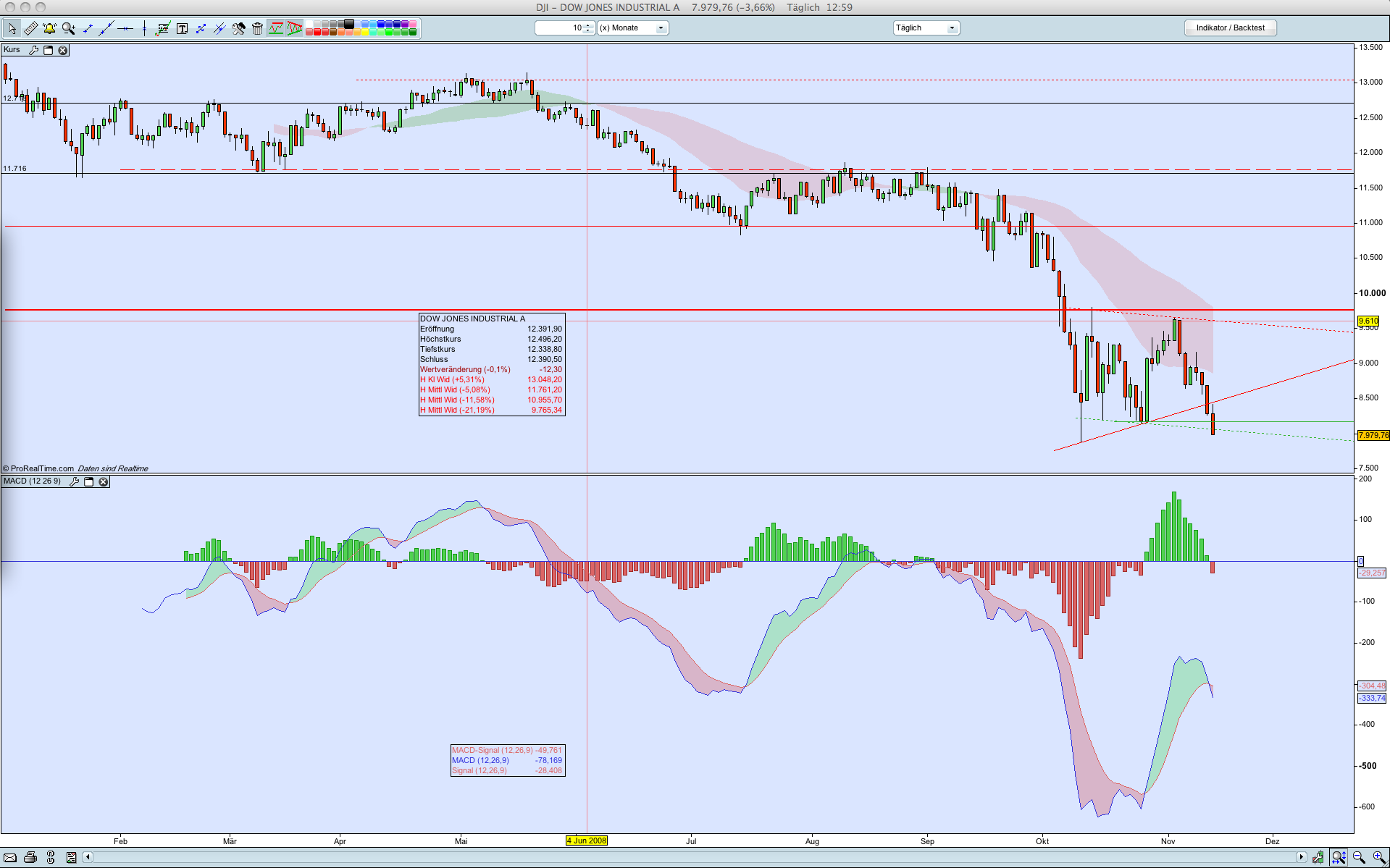Click the trash can delete icon
The height and width of the screenshot is (868, 1390).
(x=257, y=28)
